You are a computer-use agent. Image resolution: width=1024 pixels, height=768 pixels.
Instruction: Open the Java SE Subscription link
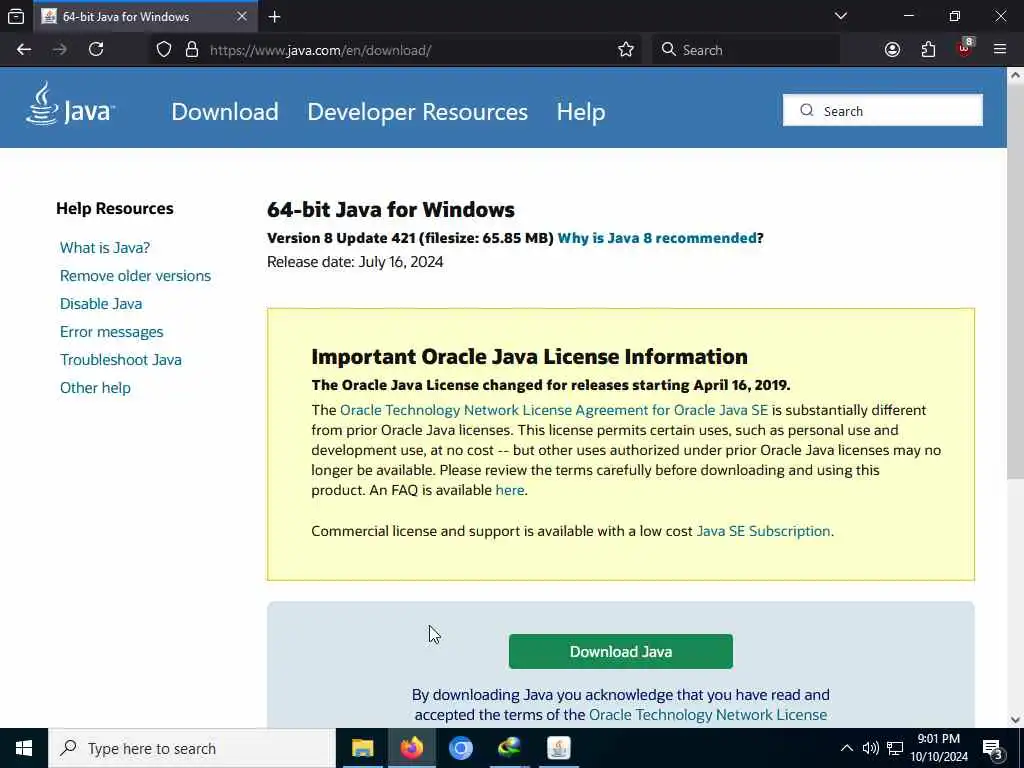tap(763, 531)
